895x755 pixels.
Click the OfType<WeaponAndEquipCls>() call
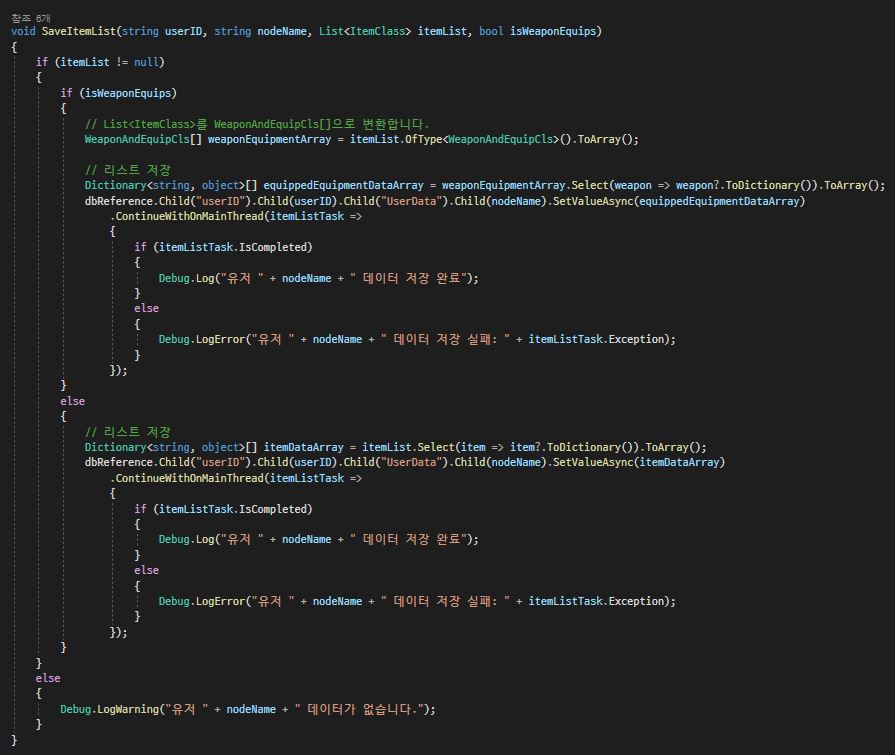487,139
